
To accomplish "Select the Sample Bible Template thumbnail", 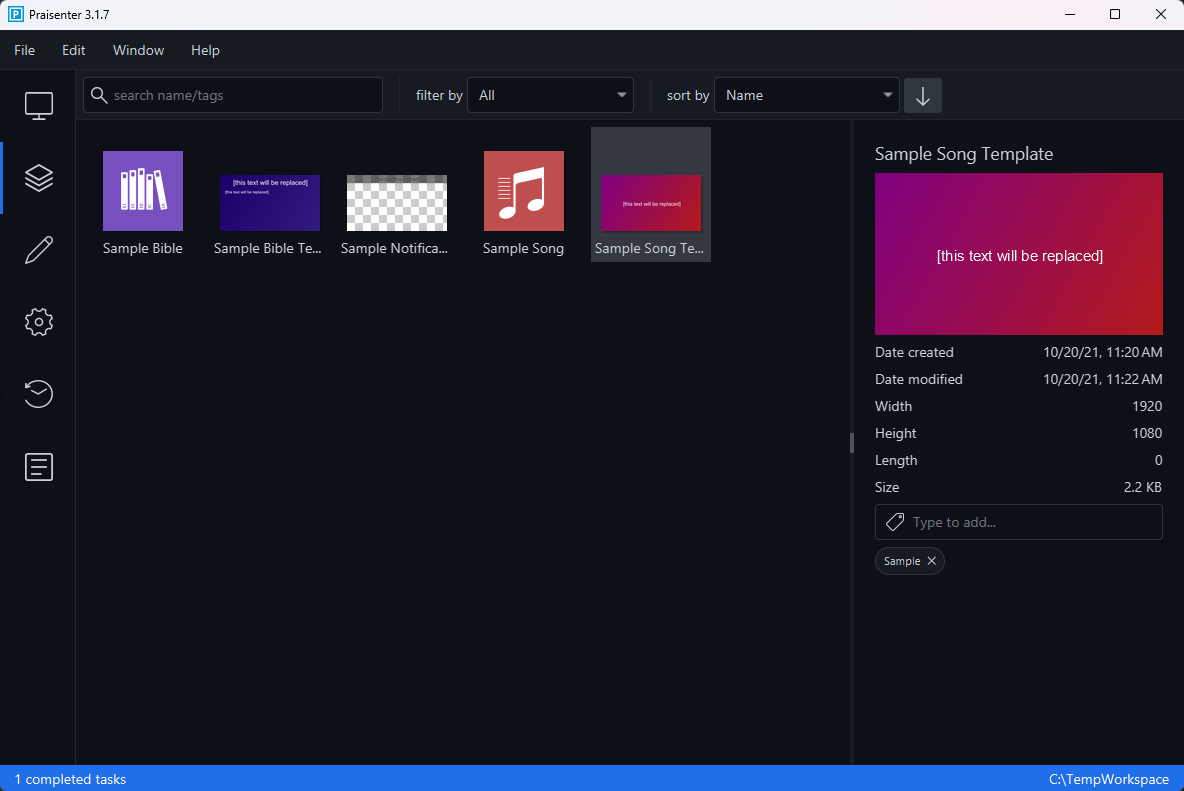I will [x=269, y=203].
